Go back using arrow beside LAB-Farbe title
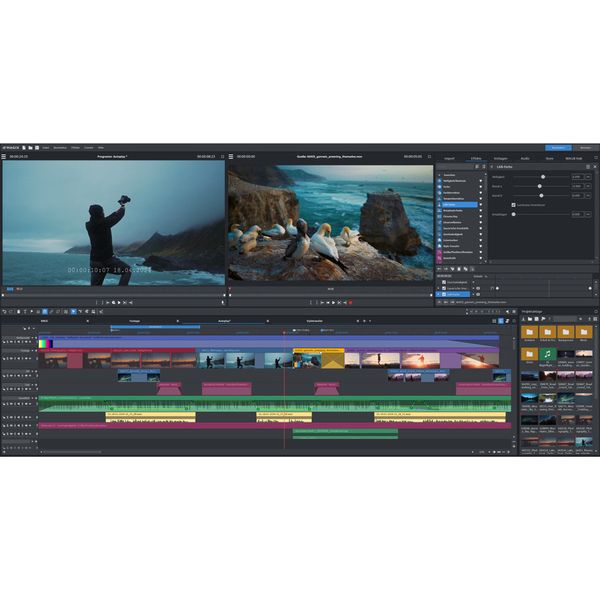The height and width of the screenshot is (600, 600). tap(492, 167)
